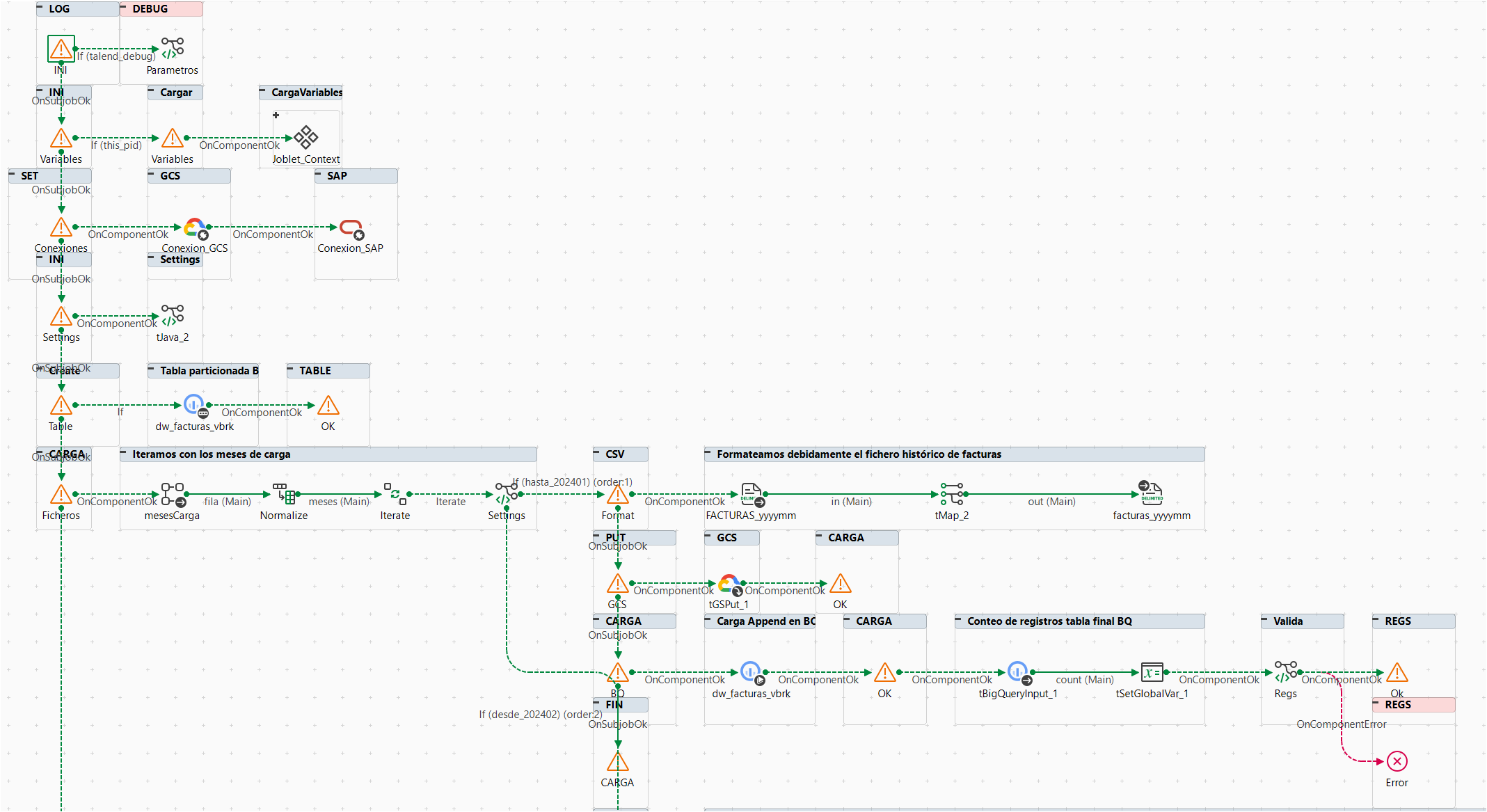Collapse the CargaVariables subjob

point(262,90)
